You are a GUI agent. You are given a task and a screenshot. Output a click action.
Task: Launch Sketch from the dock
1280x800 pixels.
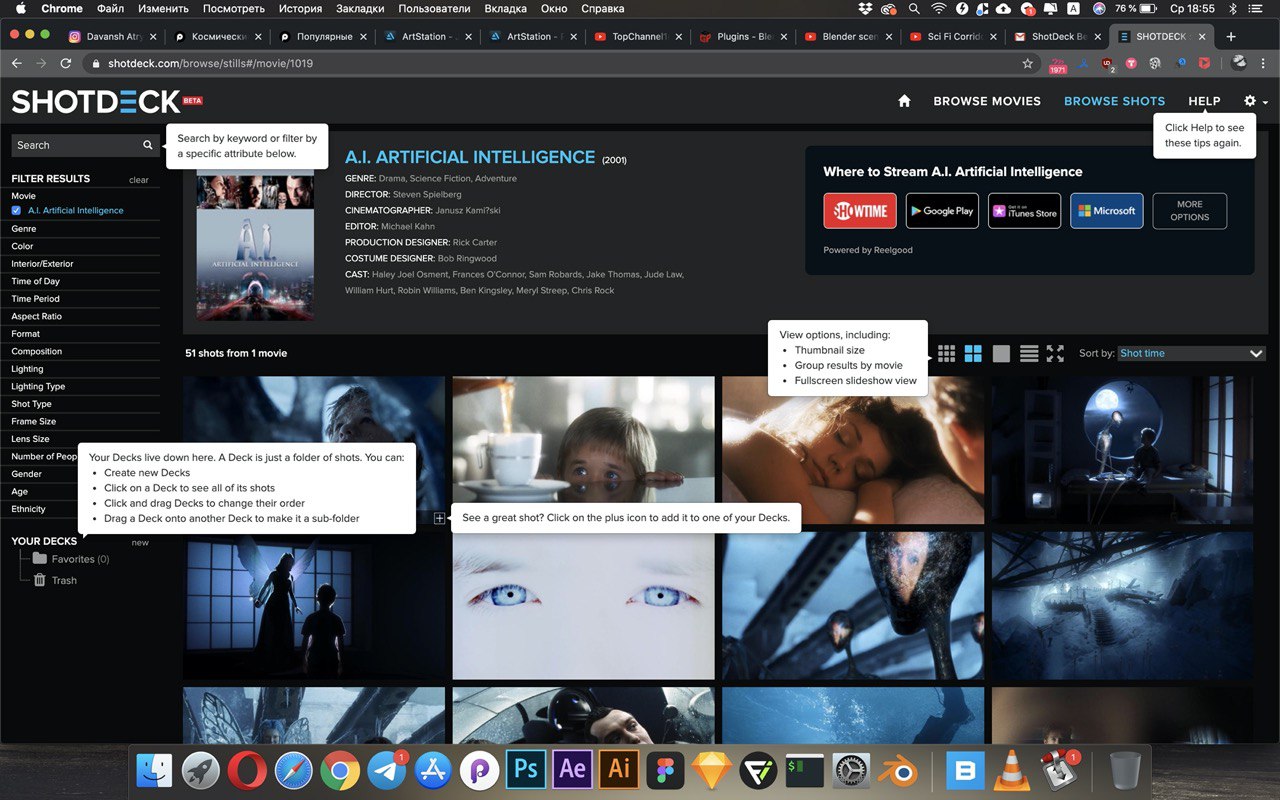point(711,771)
